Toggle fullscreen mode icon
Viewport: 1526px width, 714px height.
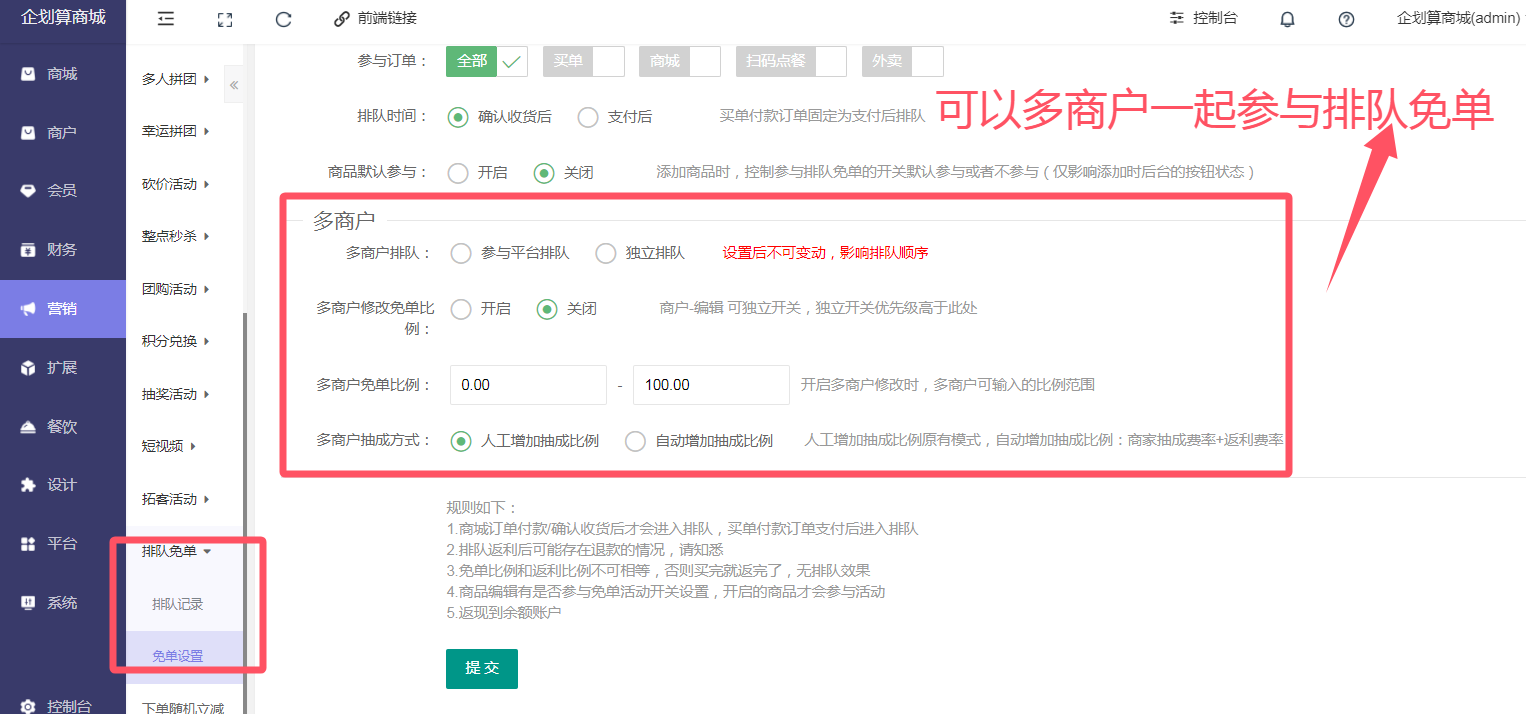click(x=225, y=19)
